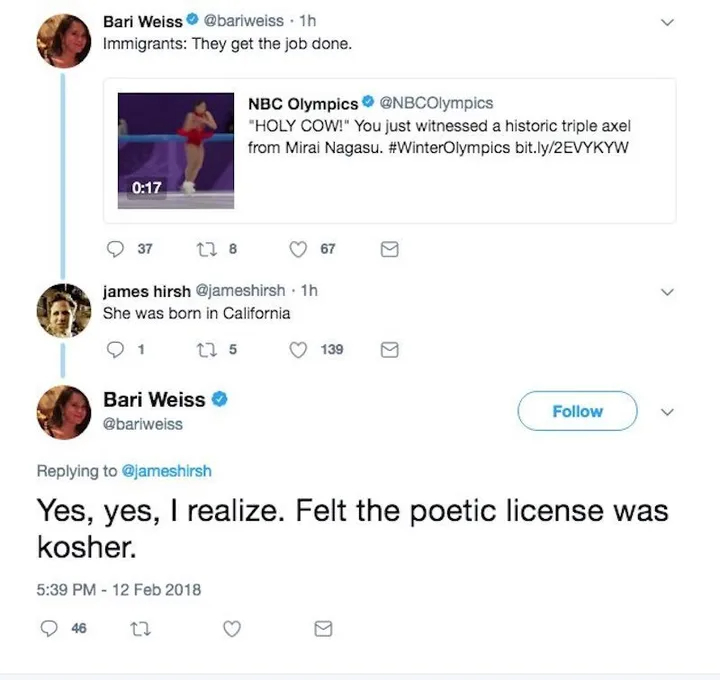
Task: Send original tweet via direct message
Action: 390,250
